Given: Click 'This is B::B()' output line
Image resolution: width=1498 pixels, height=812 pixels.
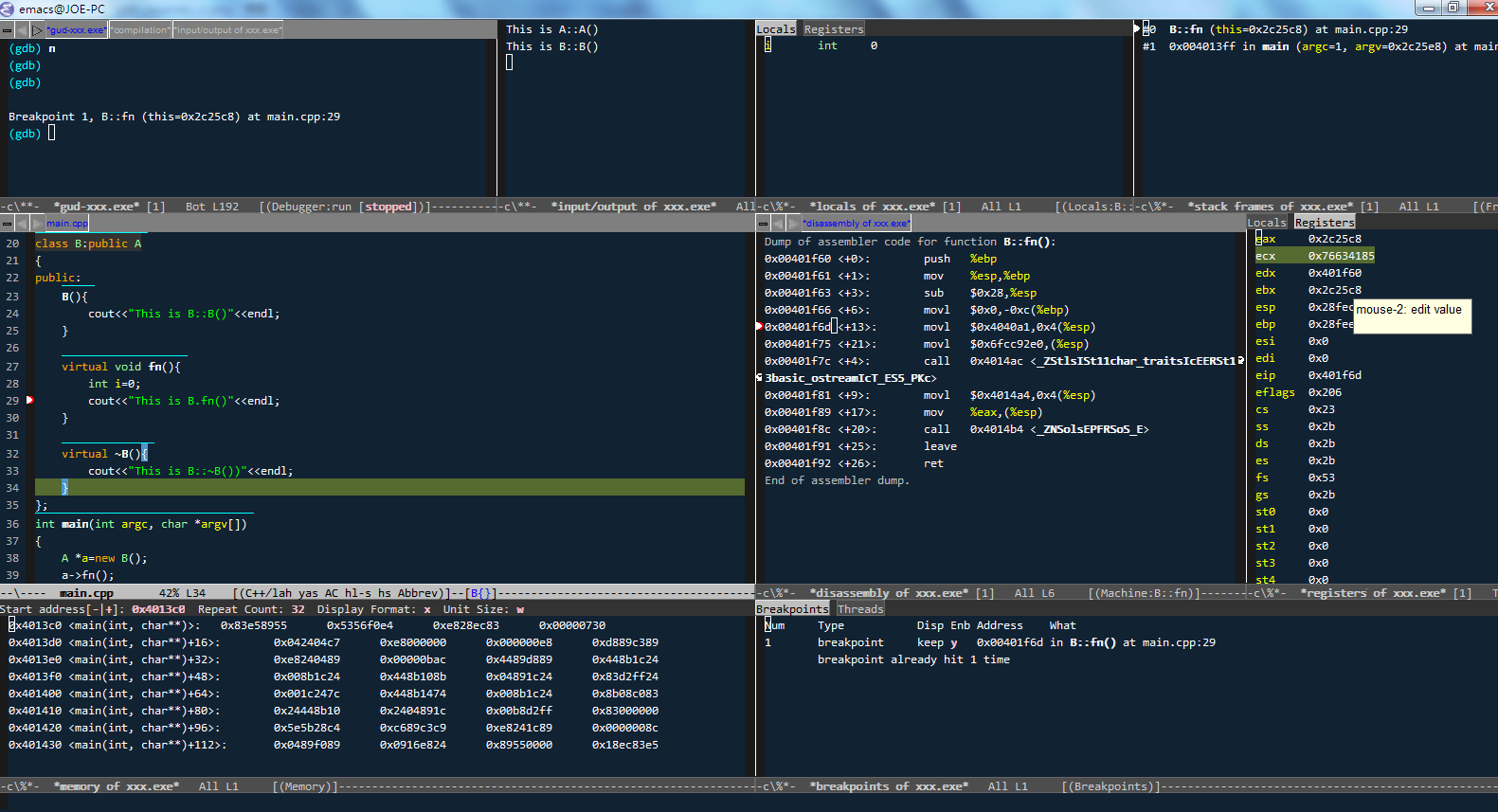Looking at the screenshot, I should [552, 46].
